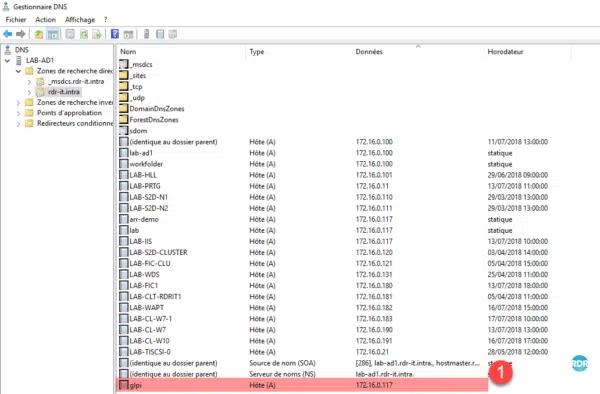This screenshot has height=394, width=600.
Task: Click the _tcp folder icon
Action: pos(124,86)
